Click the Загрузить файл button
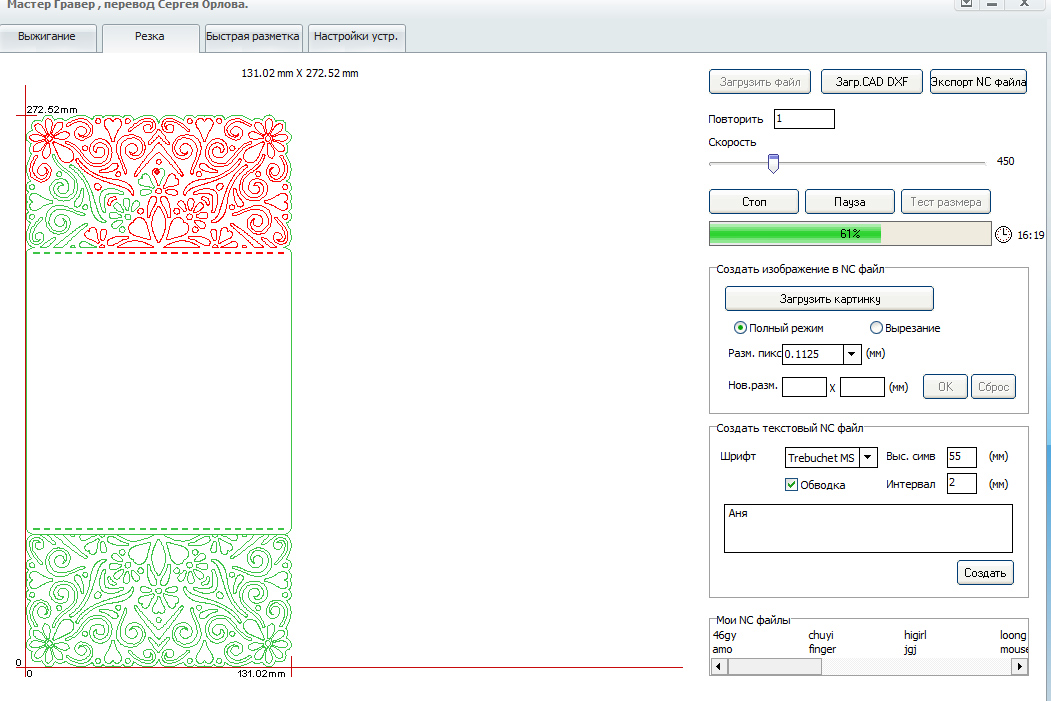1051x701 pixels. (x=759, y=82)
